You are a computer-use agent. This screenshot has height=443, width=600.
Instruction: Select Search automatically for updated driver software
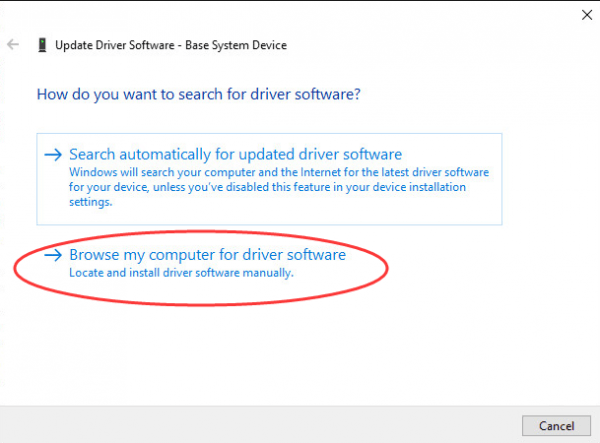click(x=235, y=155)
